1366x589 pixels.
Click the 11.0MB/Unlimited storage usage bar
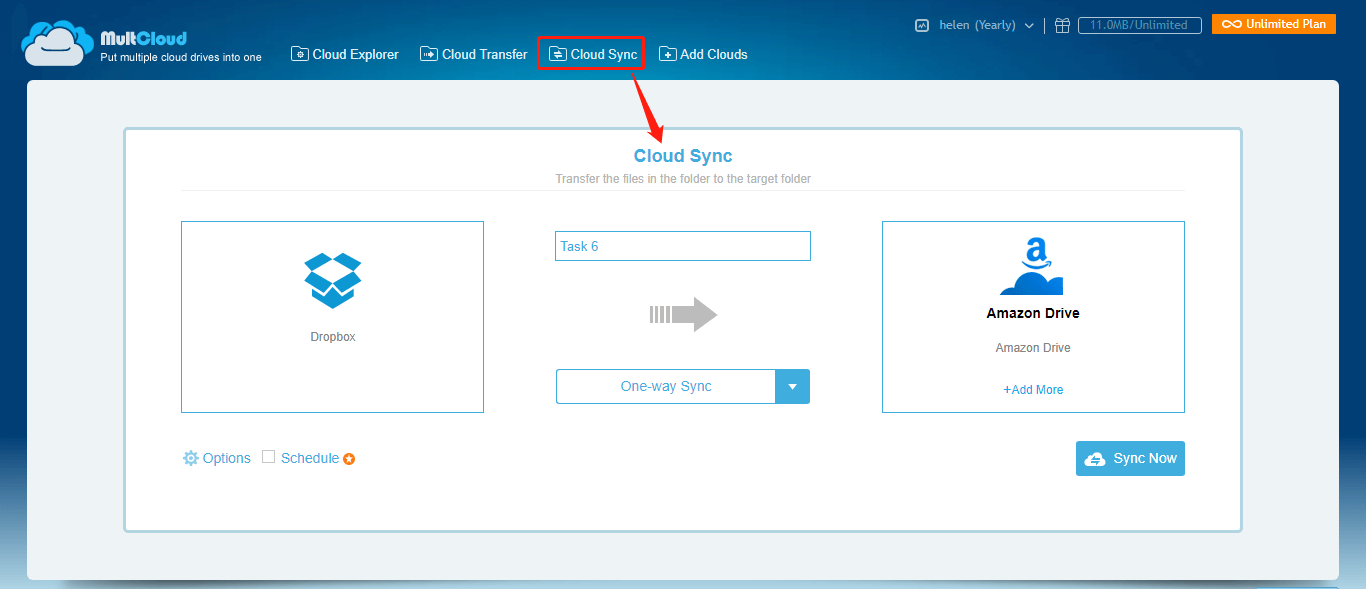(1139, 25)
